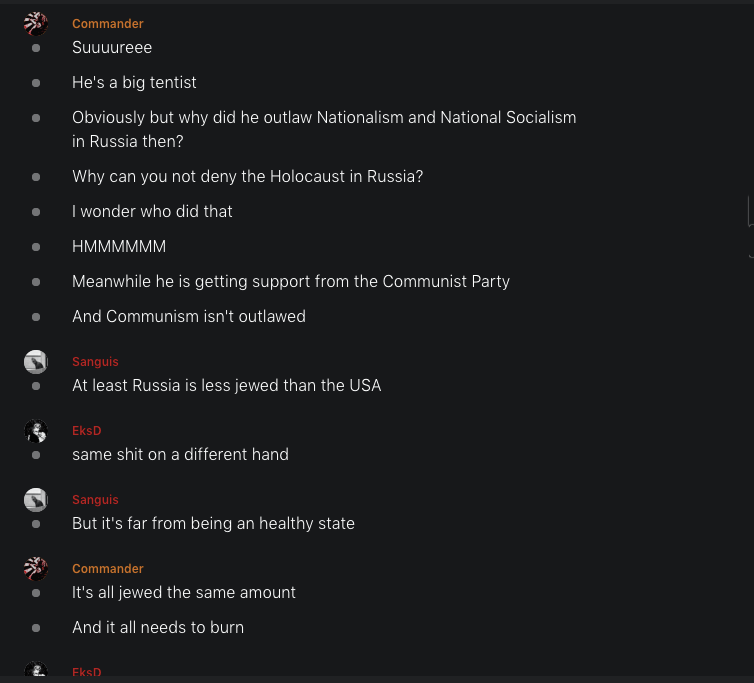Screen dimensions: 754x683
Task: Select the "same shit on a different hand" message
Action: (180, 455)
